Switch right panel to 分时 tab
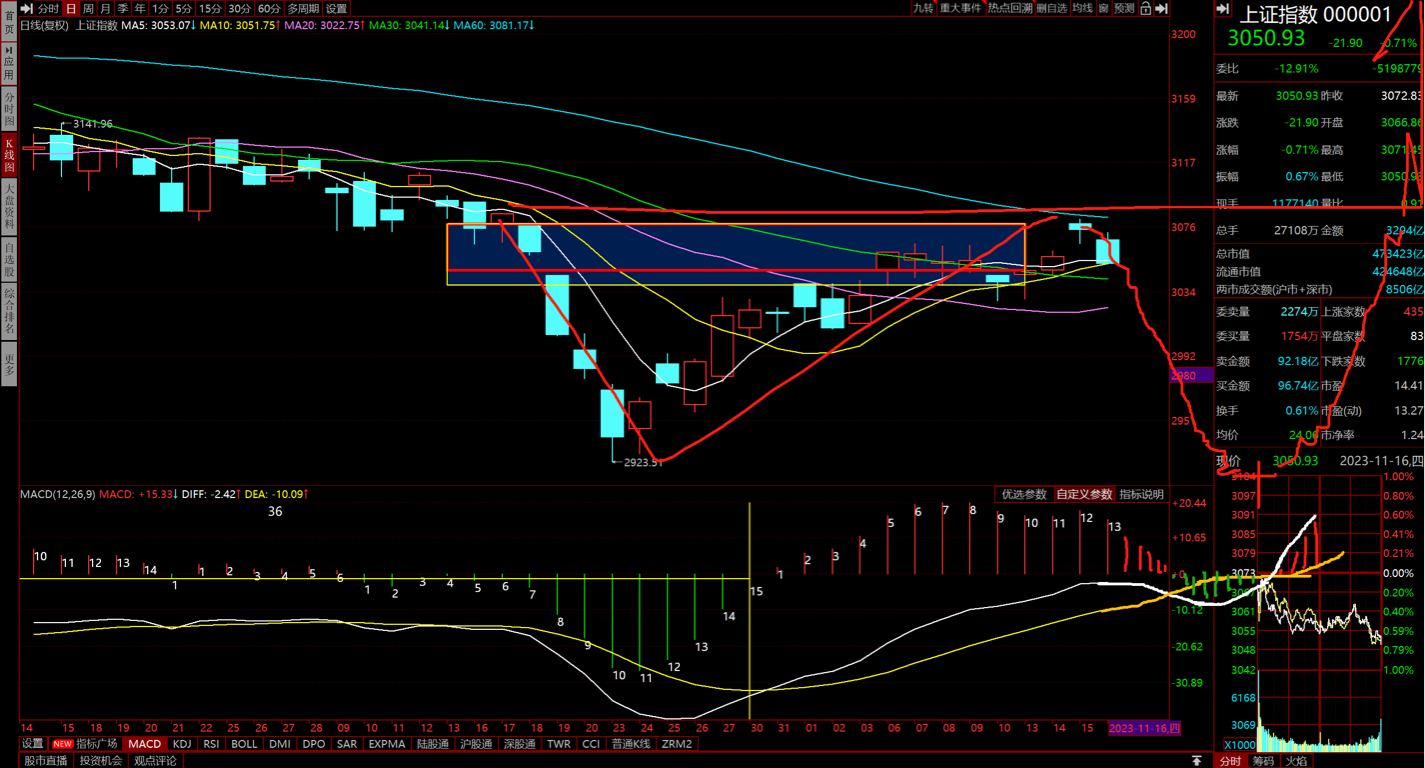The image size is (1425, 768). point(1230,761)
